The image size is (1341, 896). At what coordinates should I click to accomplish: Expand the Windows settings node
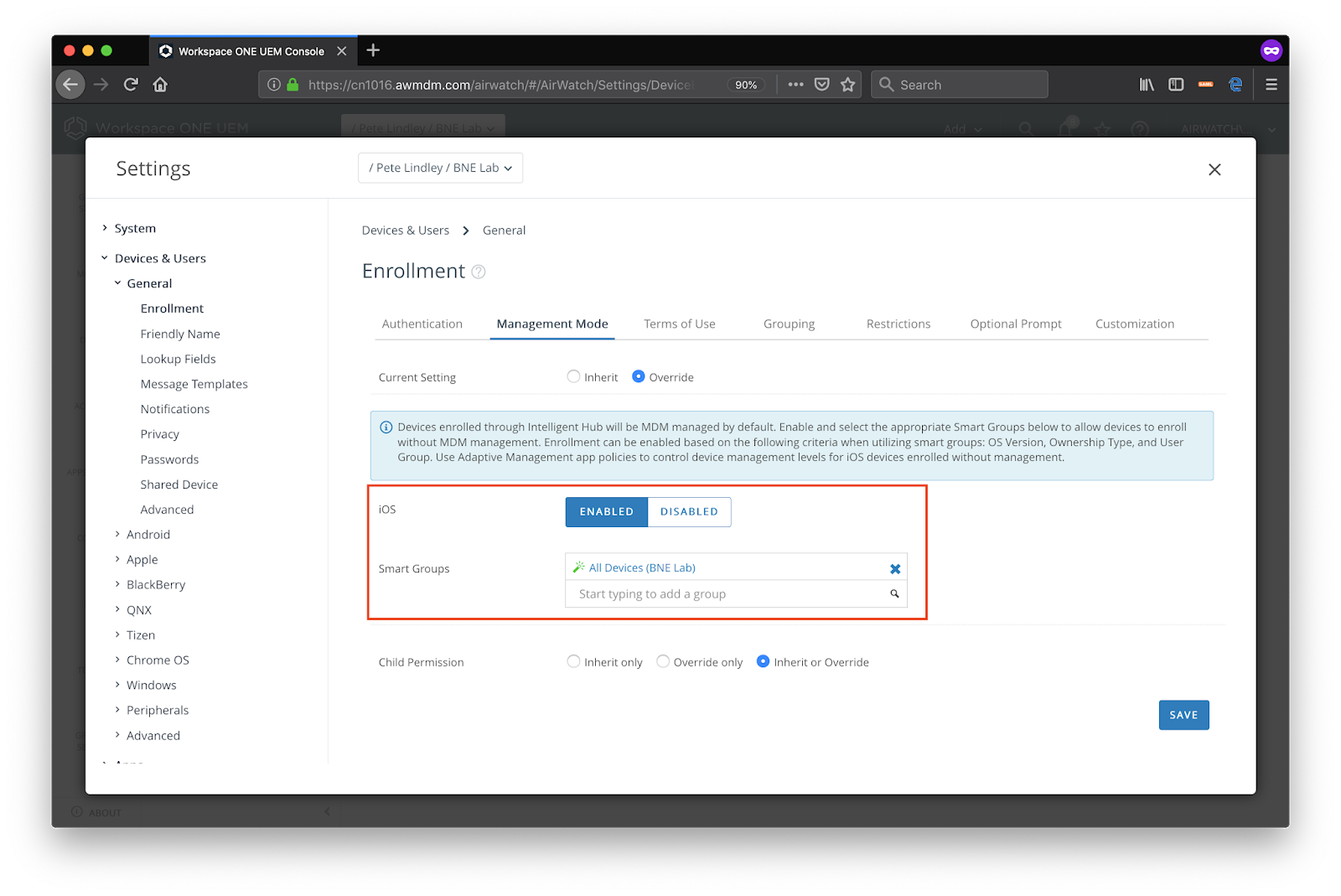117,685
